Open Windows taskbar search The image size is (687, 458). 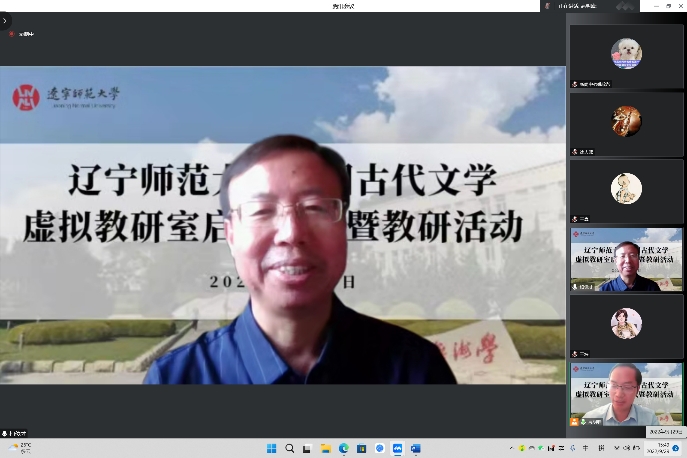(x=289, y=449)
